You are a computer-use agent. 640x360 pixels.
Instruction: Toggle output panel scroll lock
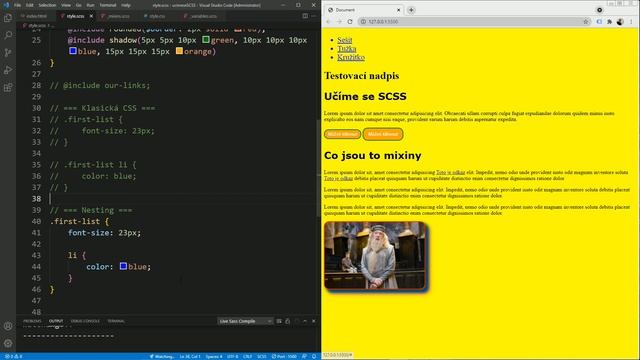287,321
